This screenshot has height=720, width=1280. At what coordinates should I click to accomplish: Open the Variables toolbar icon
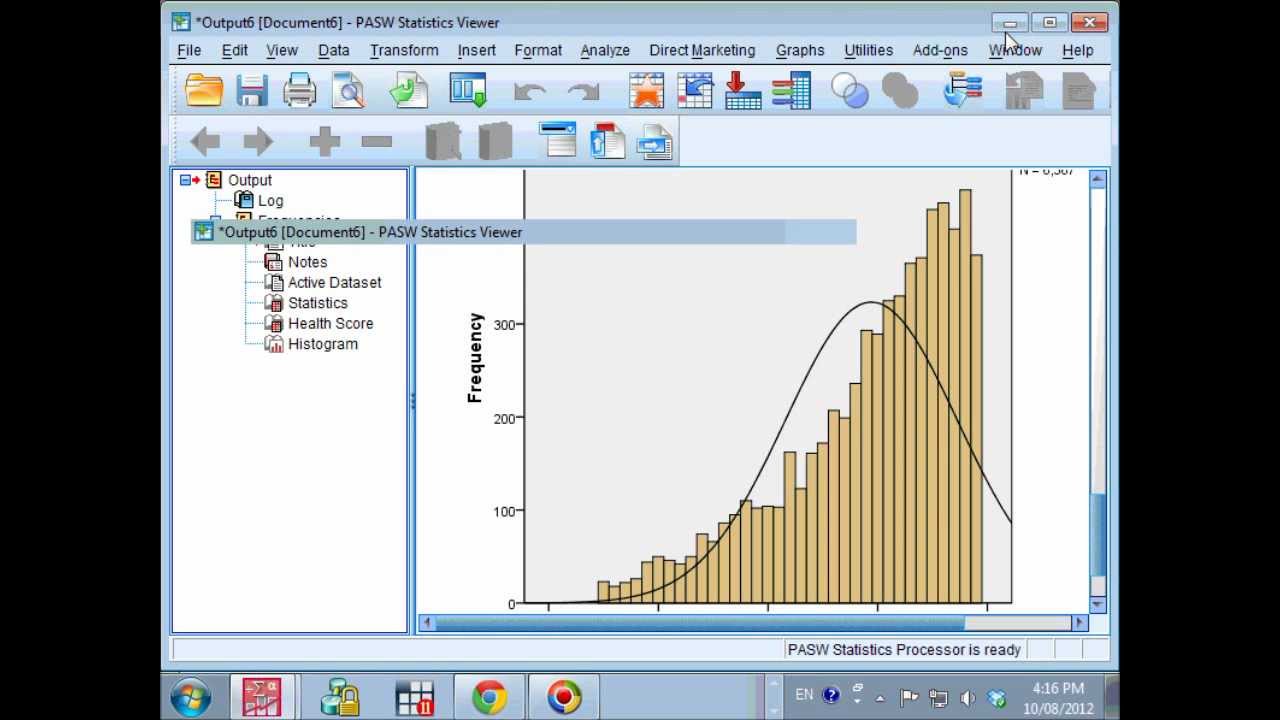791,91
